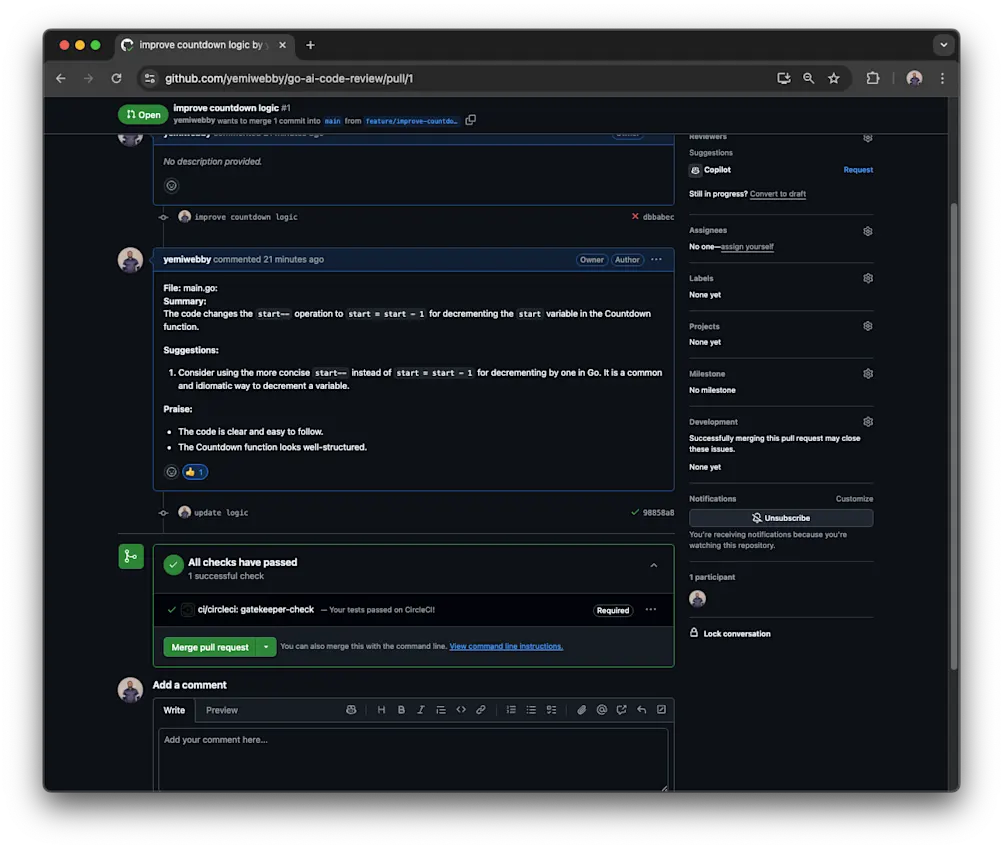Select the Bold formatting icon
This screenshot has width=1003, height=849.
click(x=401, y=709)
